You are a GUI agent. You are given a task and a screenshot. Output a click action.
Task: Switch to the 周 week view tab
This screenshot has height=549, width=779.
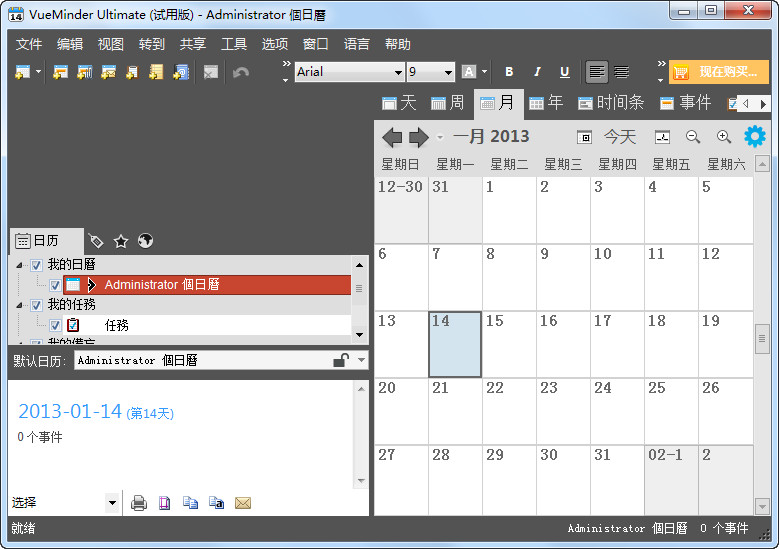(x=447, y=103)
